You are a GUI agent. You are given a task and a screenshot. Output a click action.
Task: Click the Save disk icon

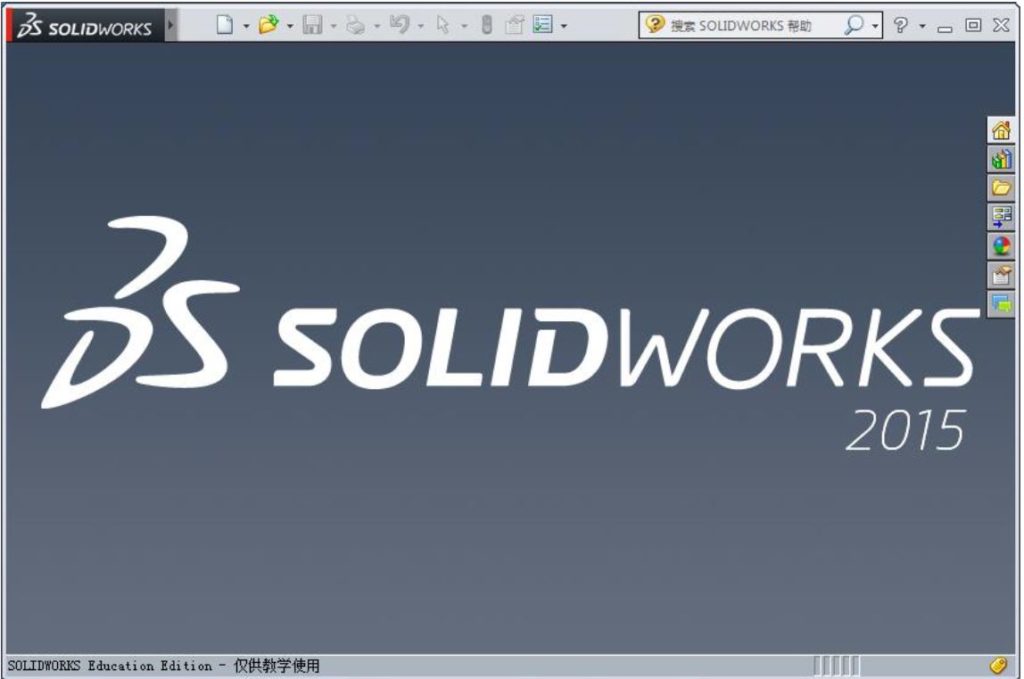(312, 25)
